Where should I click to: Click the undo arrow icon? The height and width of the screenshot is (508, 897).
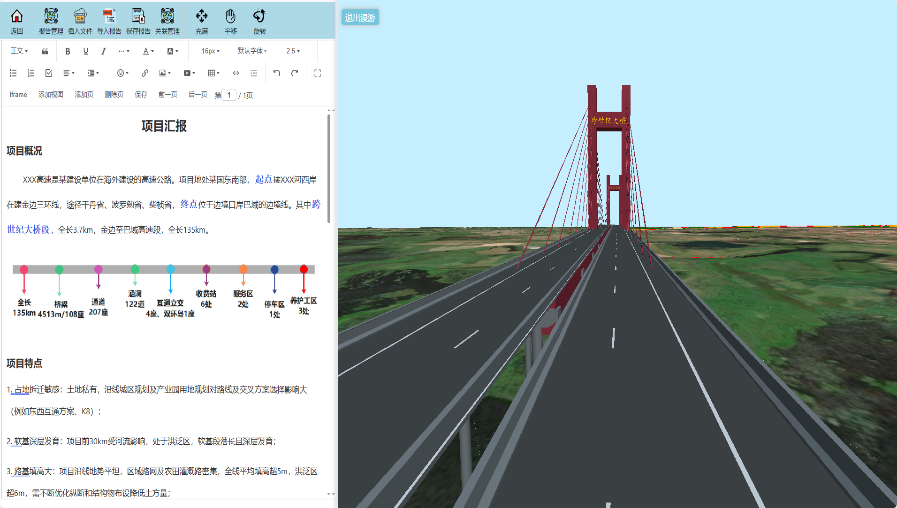[x=277, y=73]
